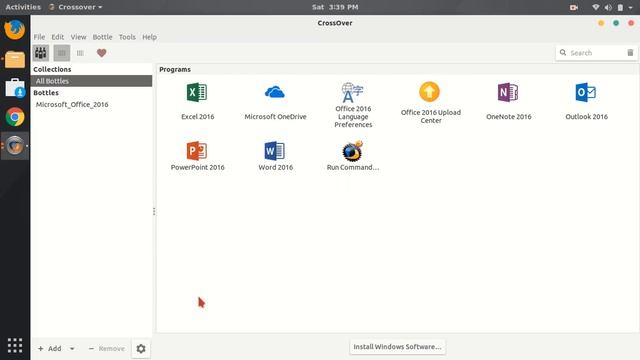The height and width of the screenshot is (360, 640).
Task: Focus the Search input field
Action: (596, 53)
